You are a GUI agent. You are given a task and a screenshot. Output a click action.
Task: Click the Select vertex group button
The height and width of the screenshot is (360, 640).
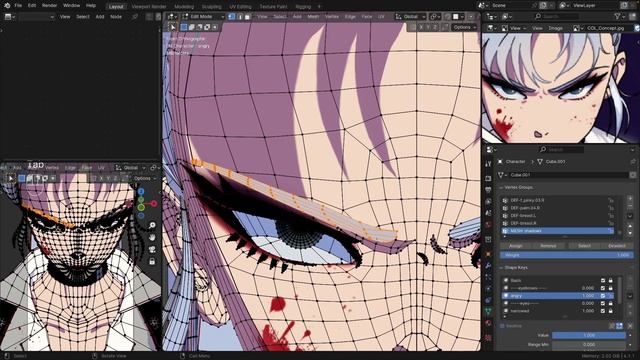click(x=584, y=246)
